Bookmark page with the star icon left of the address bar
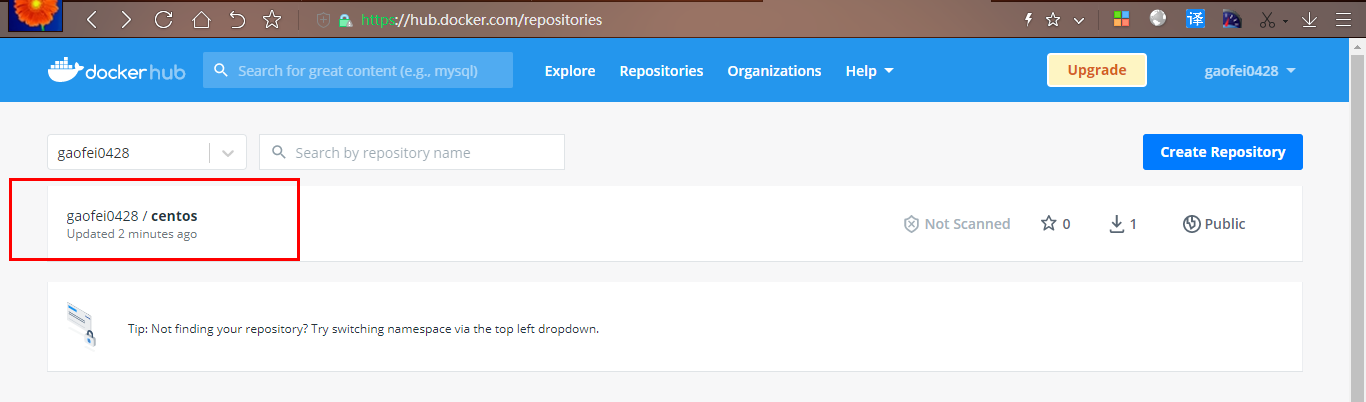 point(271,19)
